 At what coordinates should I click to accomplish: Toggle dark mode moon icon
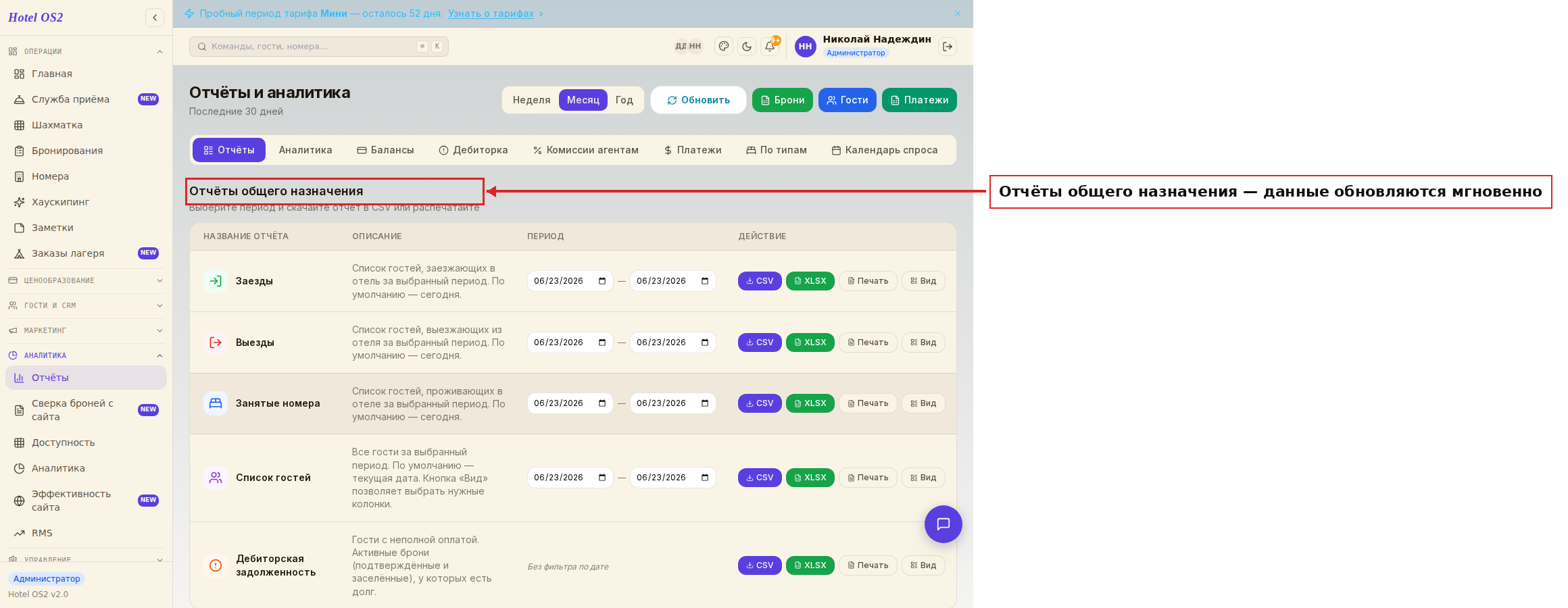click(x=747, y=47)
